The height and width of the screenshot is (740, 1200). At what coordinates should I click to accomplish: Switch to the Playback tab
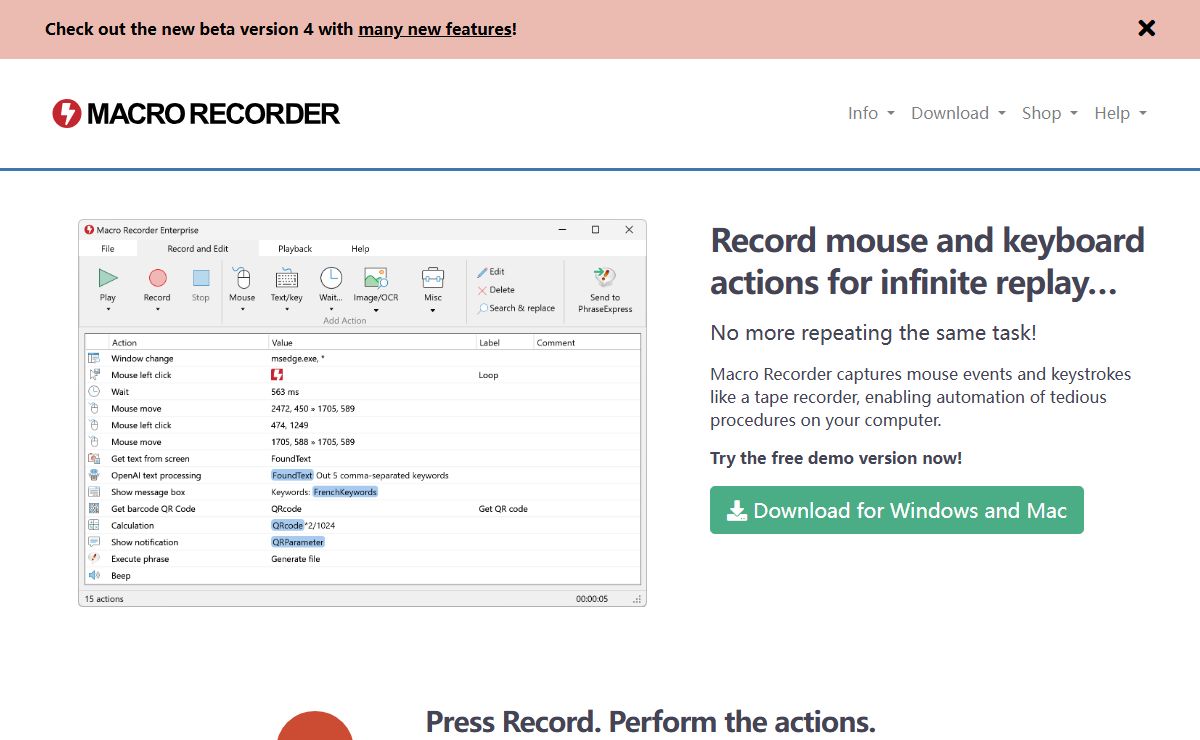tap(295, 249)
